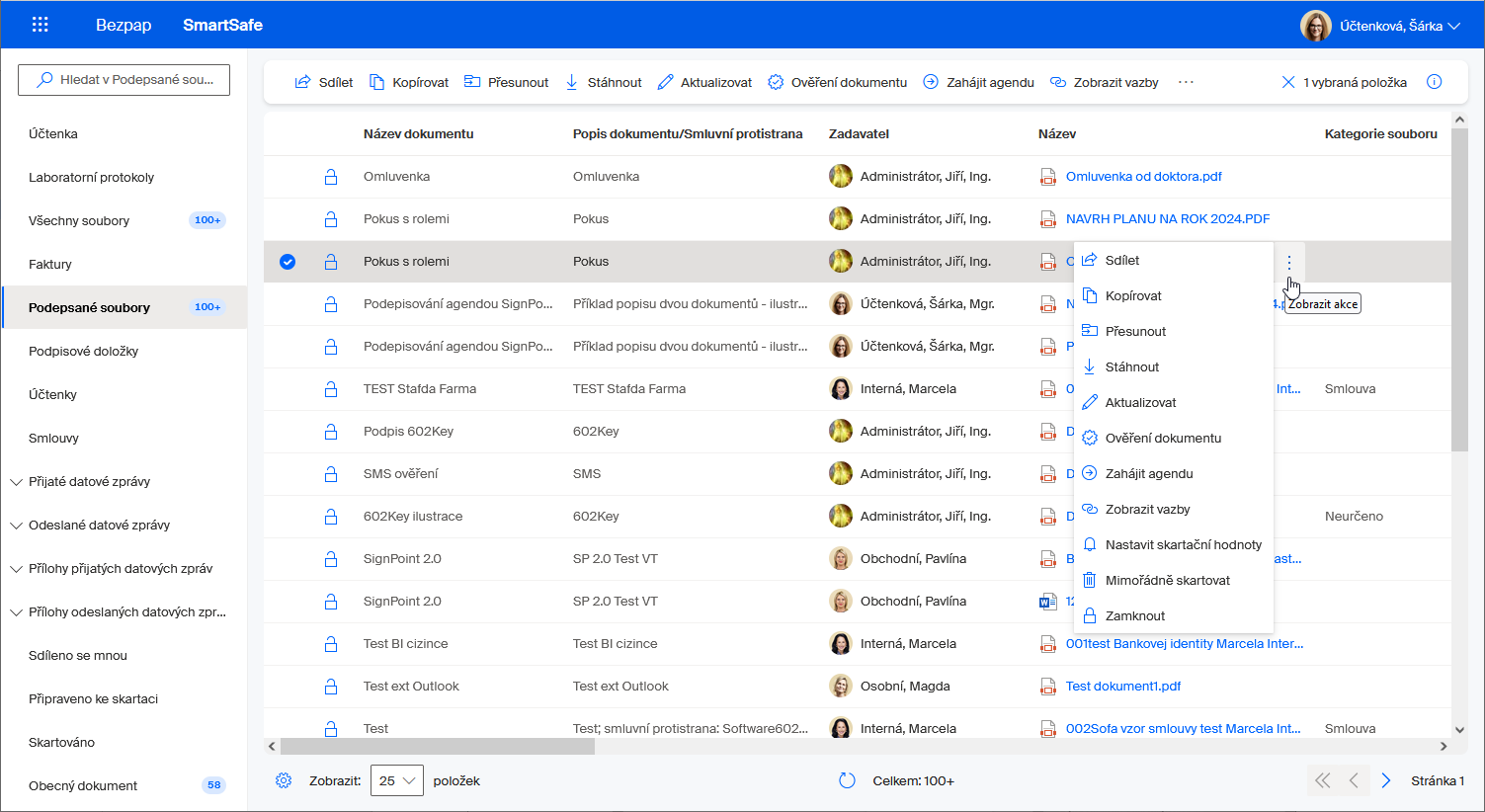This screenshot has height=812, width=1485.
Task: Choose Kopírovat from context menu
Action: (1173, 296)
